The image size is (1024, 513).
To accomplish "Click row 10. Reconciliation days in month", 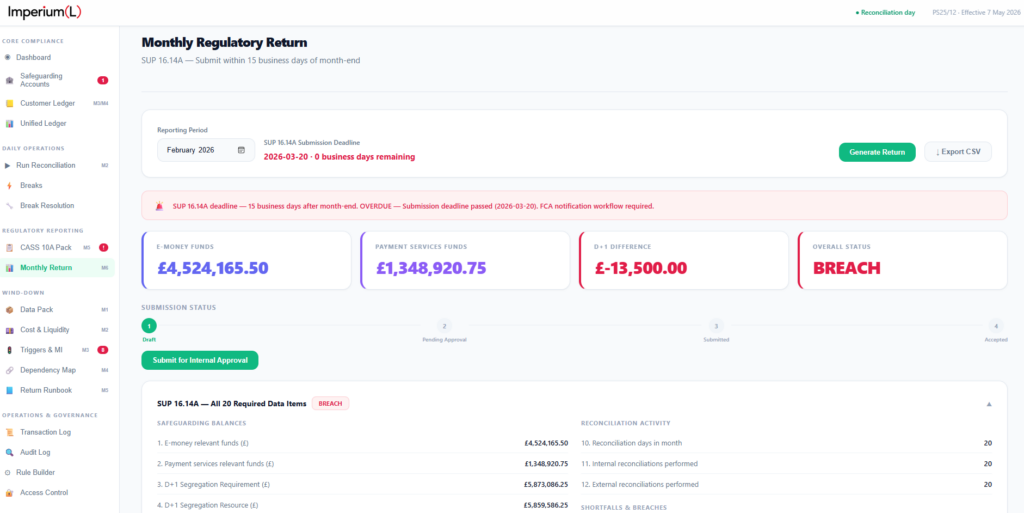I will click(786, 443).
